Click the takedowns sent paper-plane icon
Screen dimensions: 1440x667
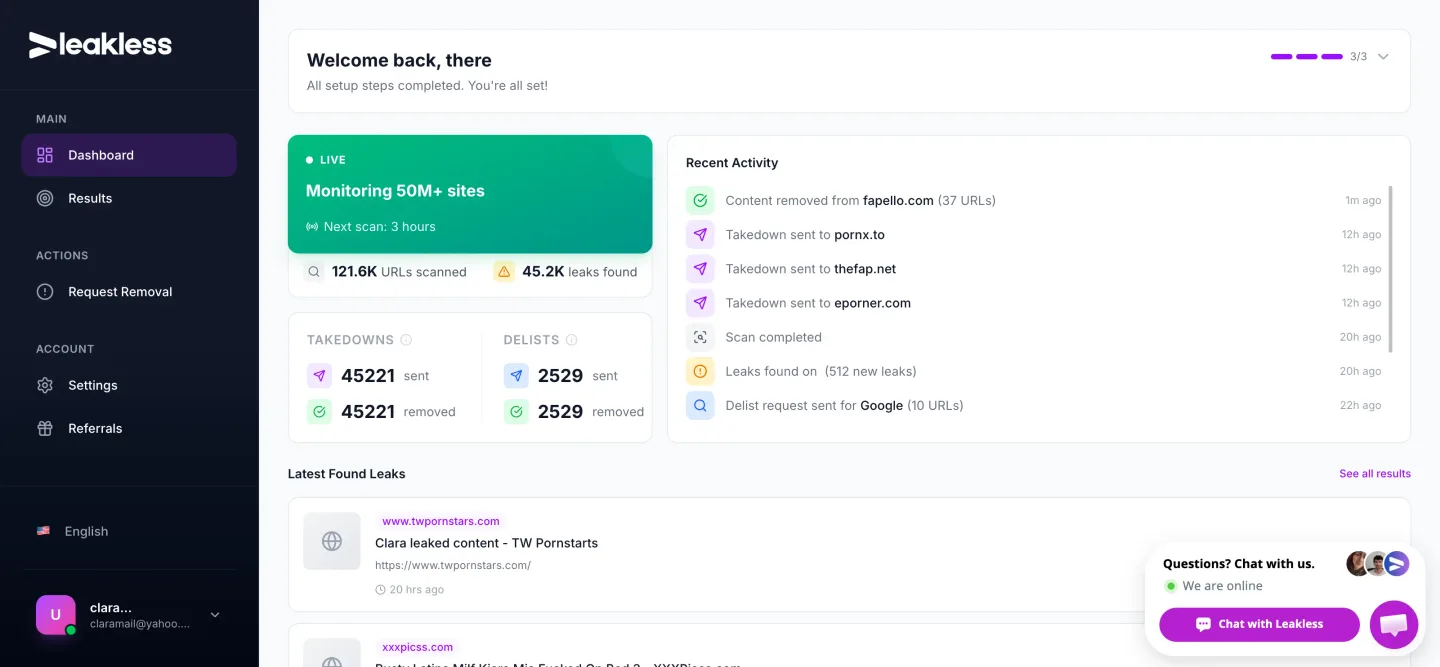(319, 376)
